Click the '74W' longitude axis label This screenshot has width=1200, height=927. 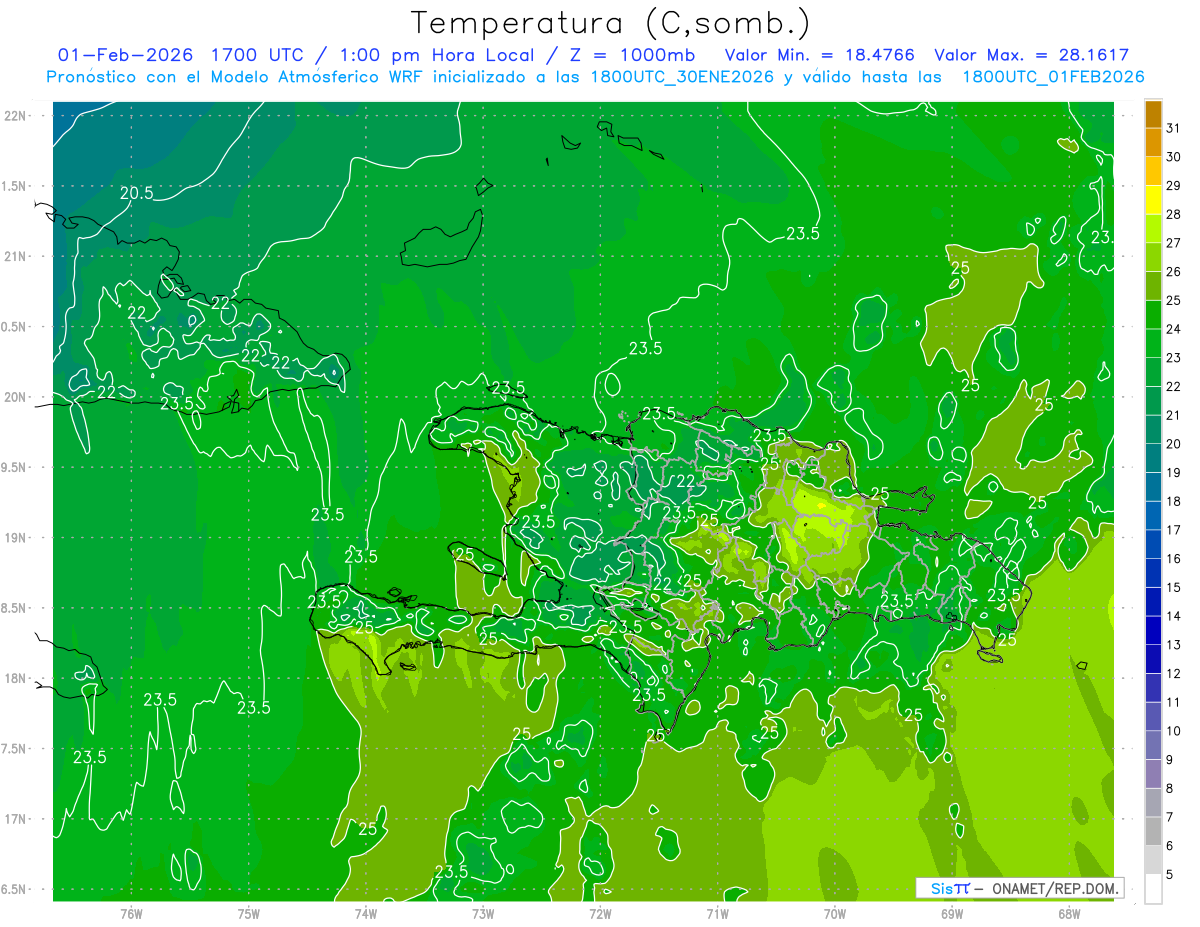366,913
